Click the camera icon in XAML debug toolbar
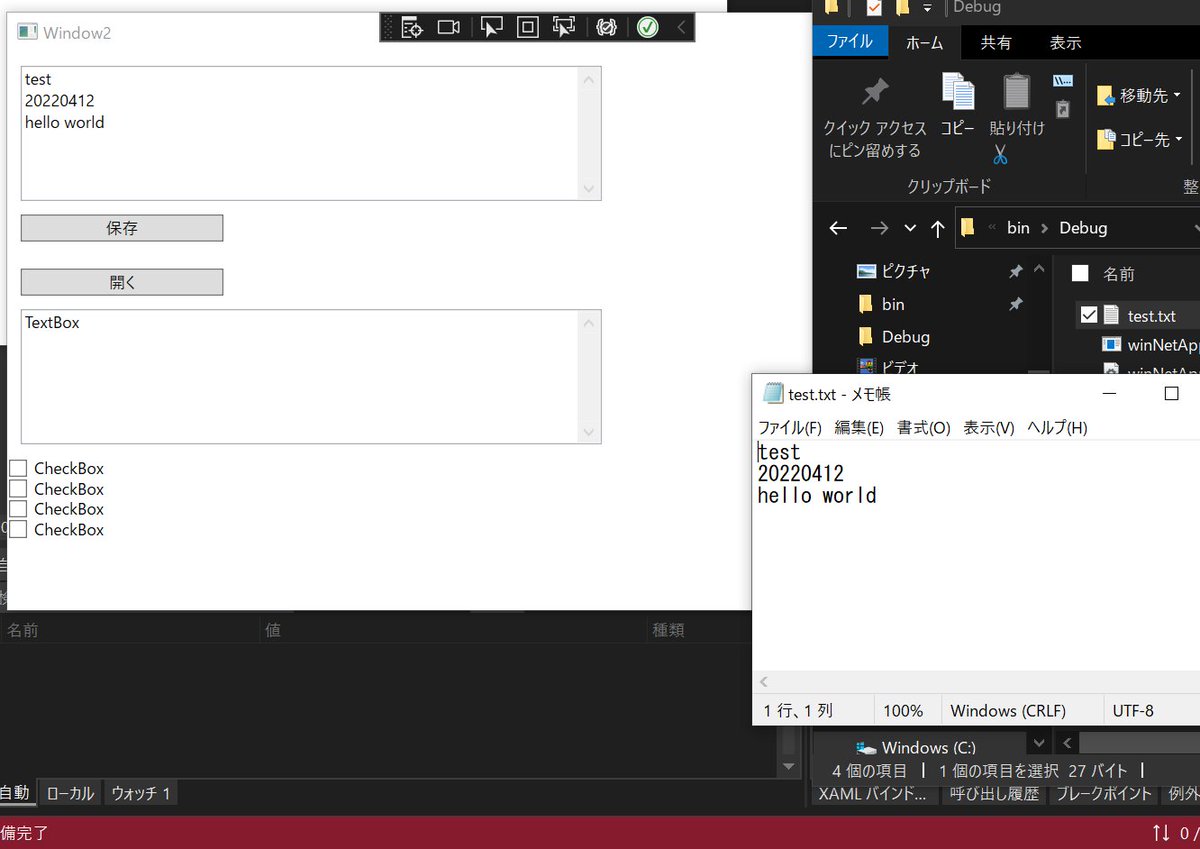 pos(449,27)
